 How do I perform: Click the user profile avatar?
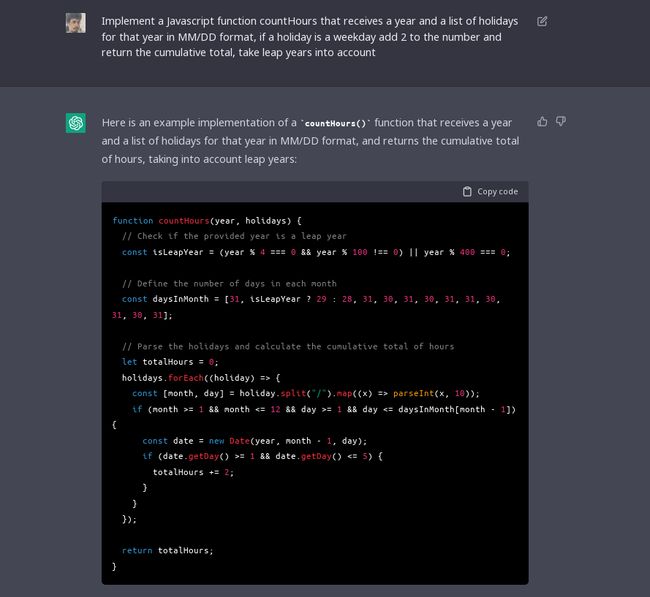click(x=76, y=22)
